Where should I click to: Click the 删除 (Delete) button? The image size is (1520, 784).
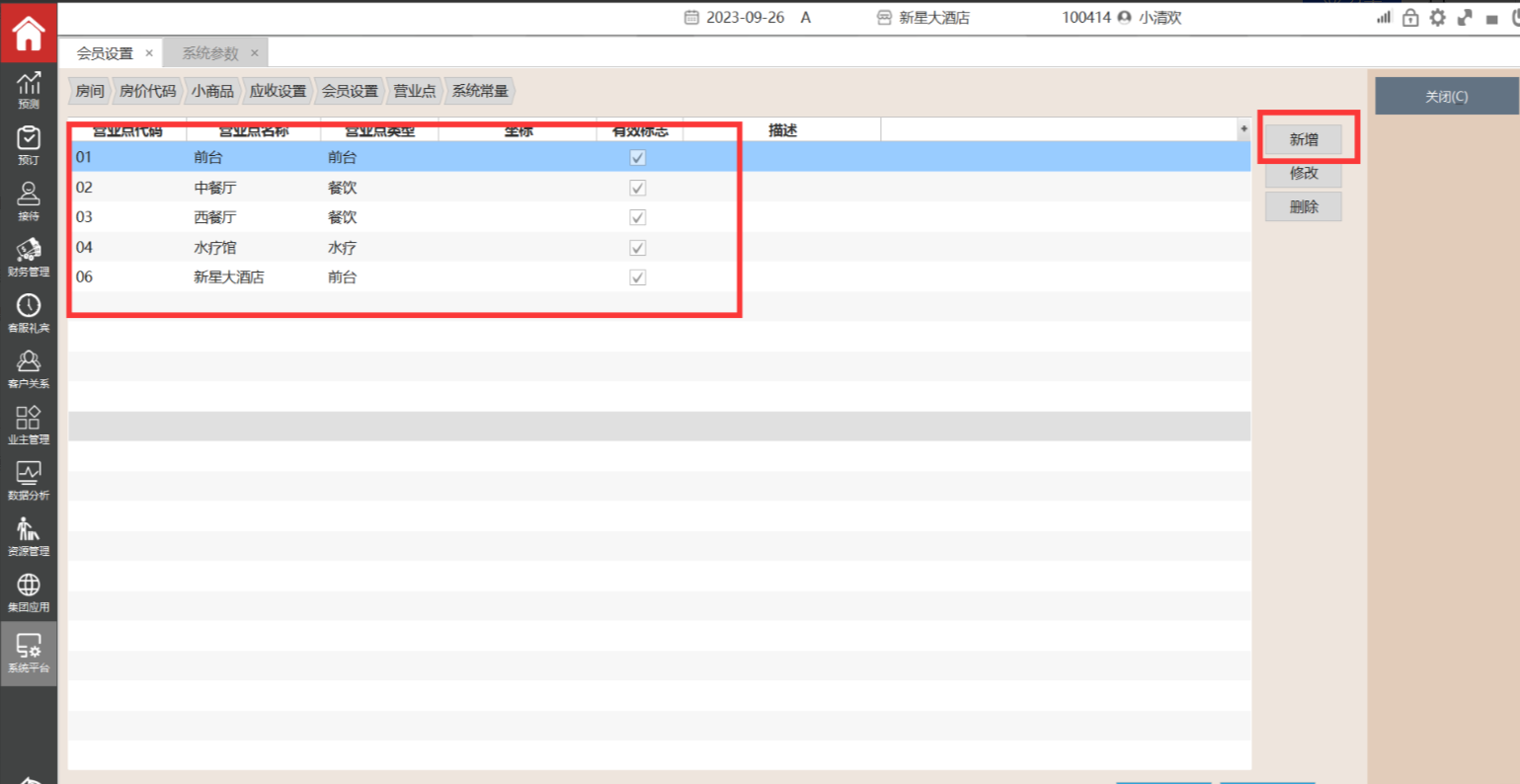[1303, 207]
